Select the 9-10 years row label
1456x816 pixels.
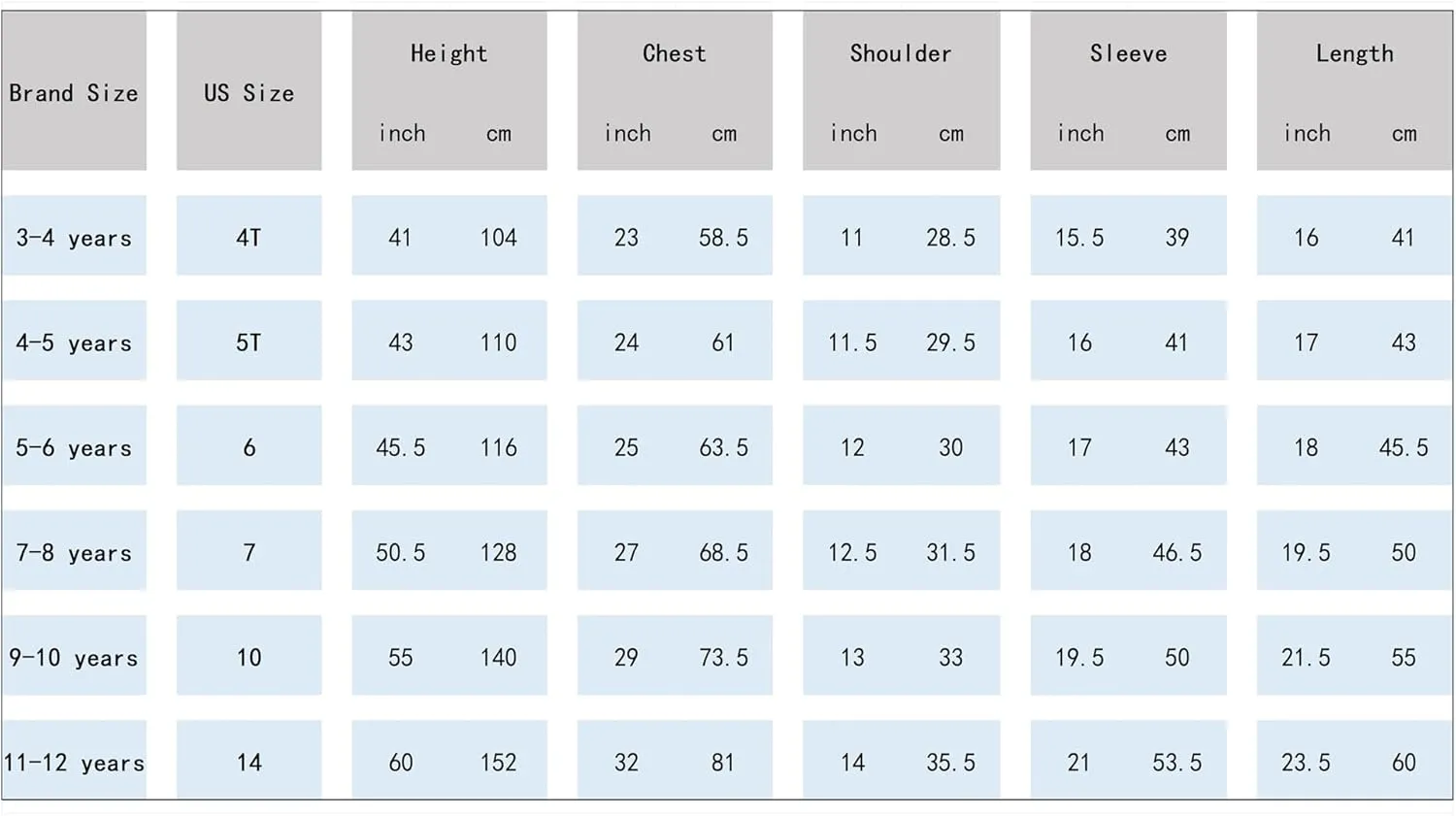pos(74,656)
